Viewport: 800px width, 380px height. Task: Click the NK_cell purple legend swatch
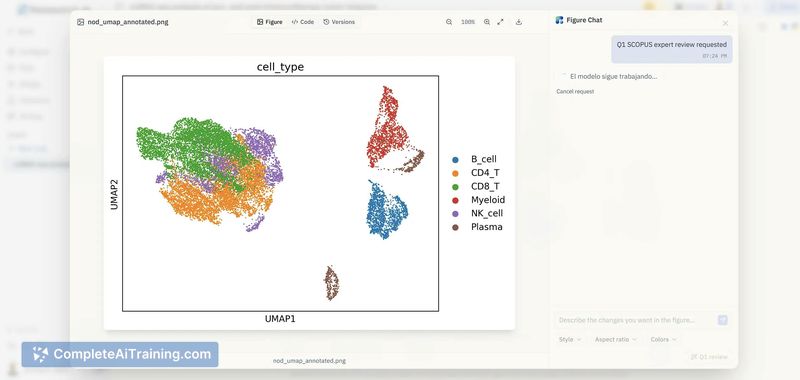click(455, 213)
